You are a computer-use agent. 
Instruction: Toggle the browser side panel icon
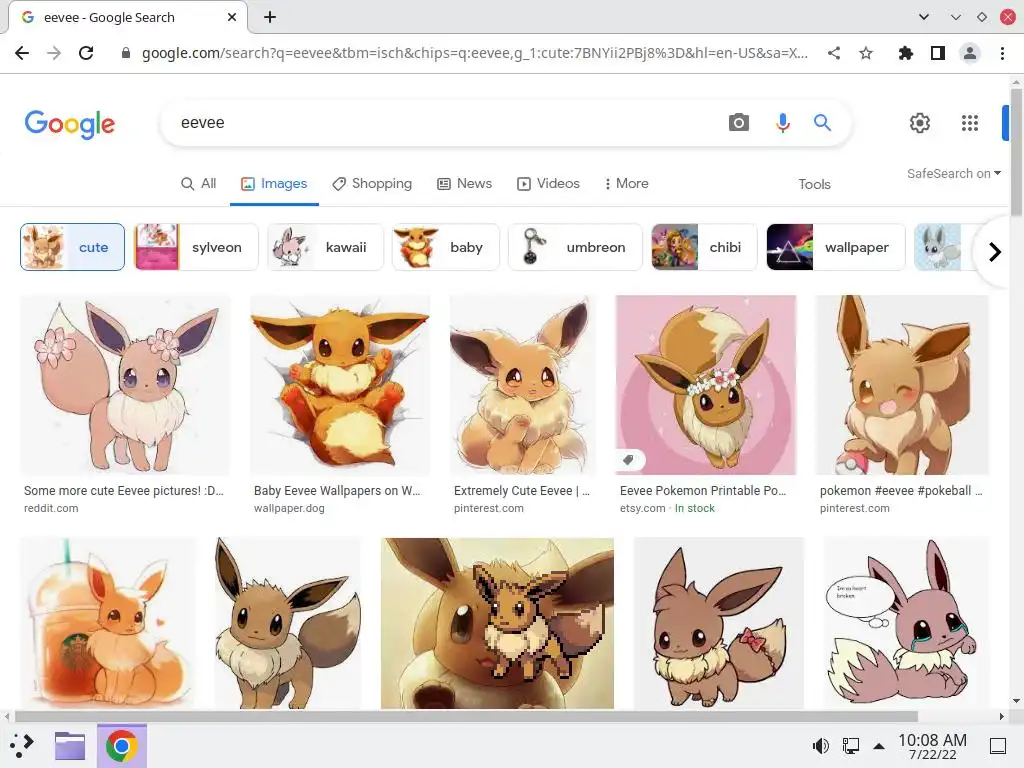pos(938,53)
